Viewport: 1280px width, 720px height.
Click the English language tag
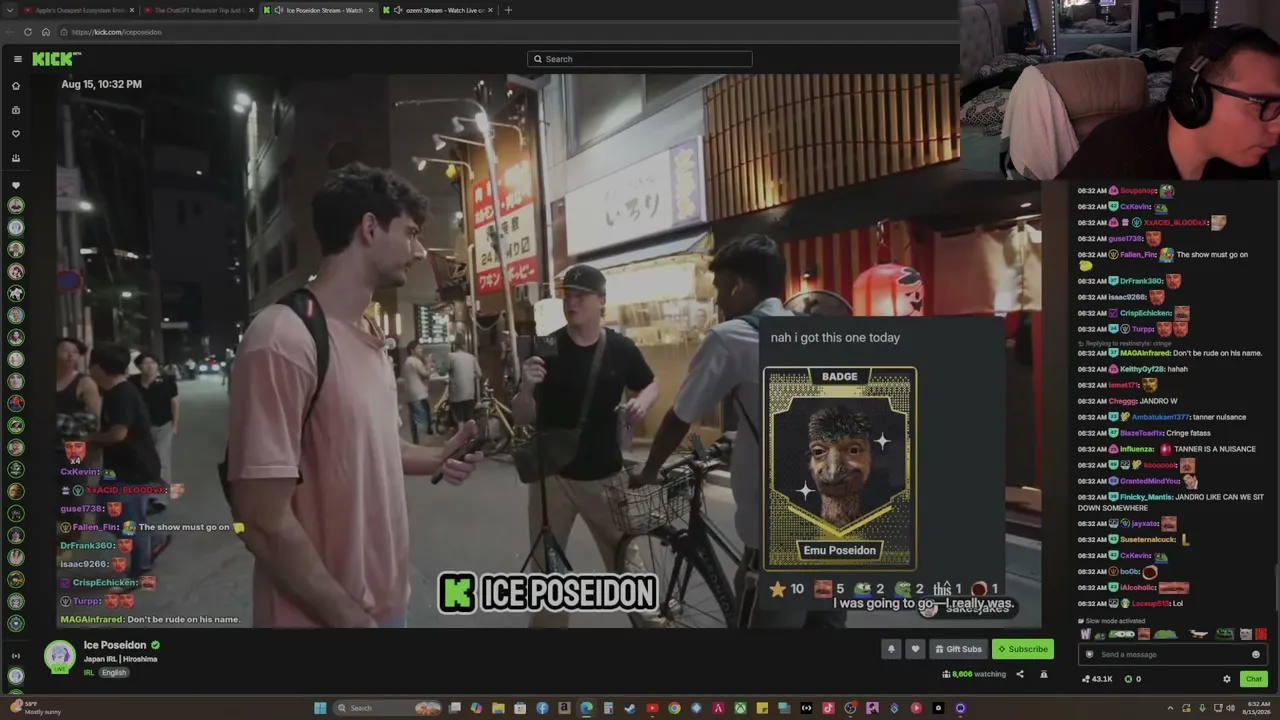pyautogui.click(x=114, y=672)
